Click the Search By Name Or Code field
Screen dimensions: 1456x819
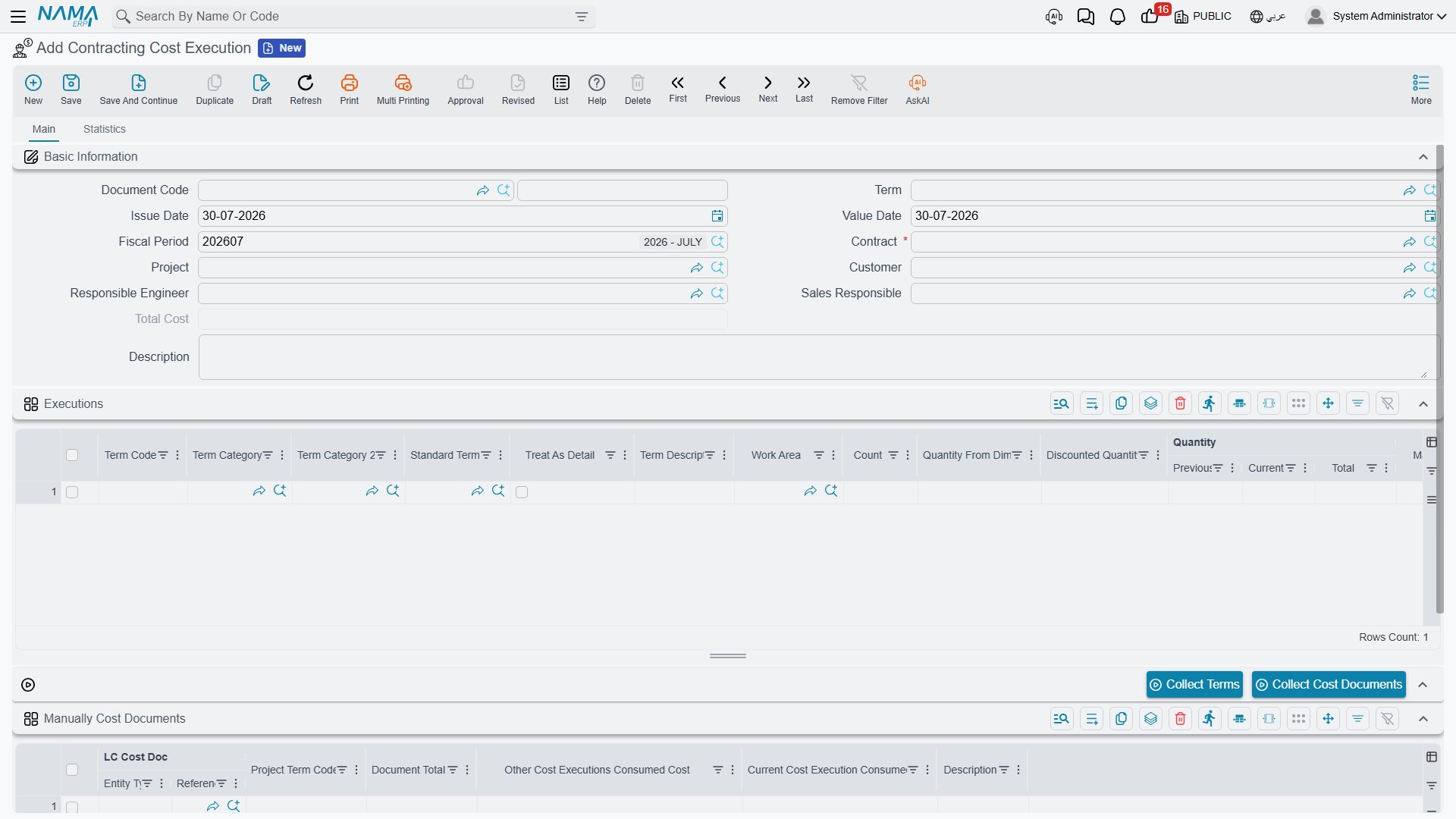click(353, 17)
